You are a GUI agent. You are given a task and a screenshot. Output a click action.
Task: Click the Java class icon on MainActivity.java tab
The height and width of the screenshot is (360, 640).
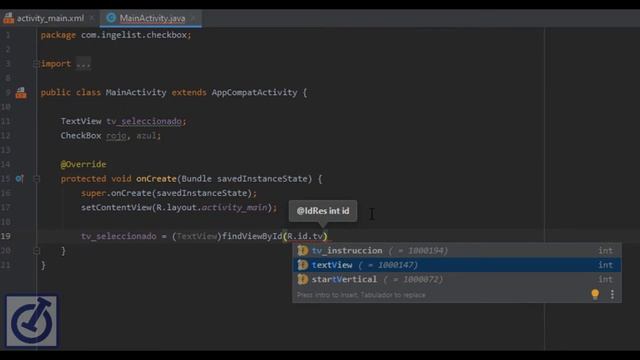(x=111, y=18)
